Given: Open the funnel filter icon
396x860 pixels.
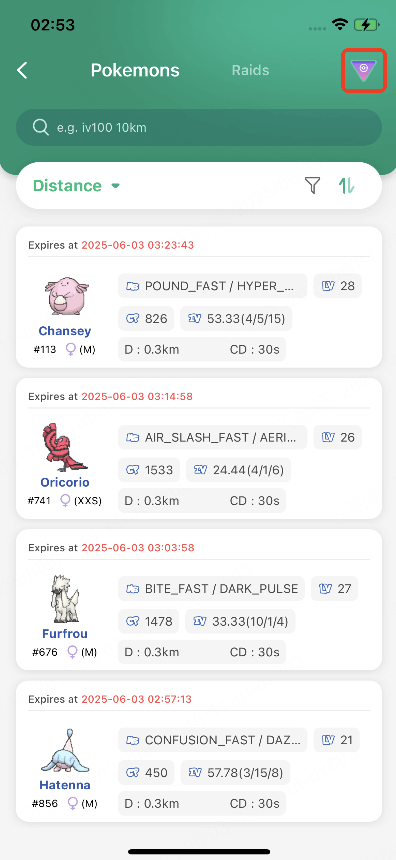Looking at the screenshot, I should pos(313,185).
